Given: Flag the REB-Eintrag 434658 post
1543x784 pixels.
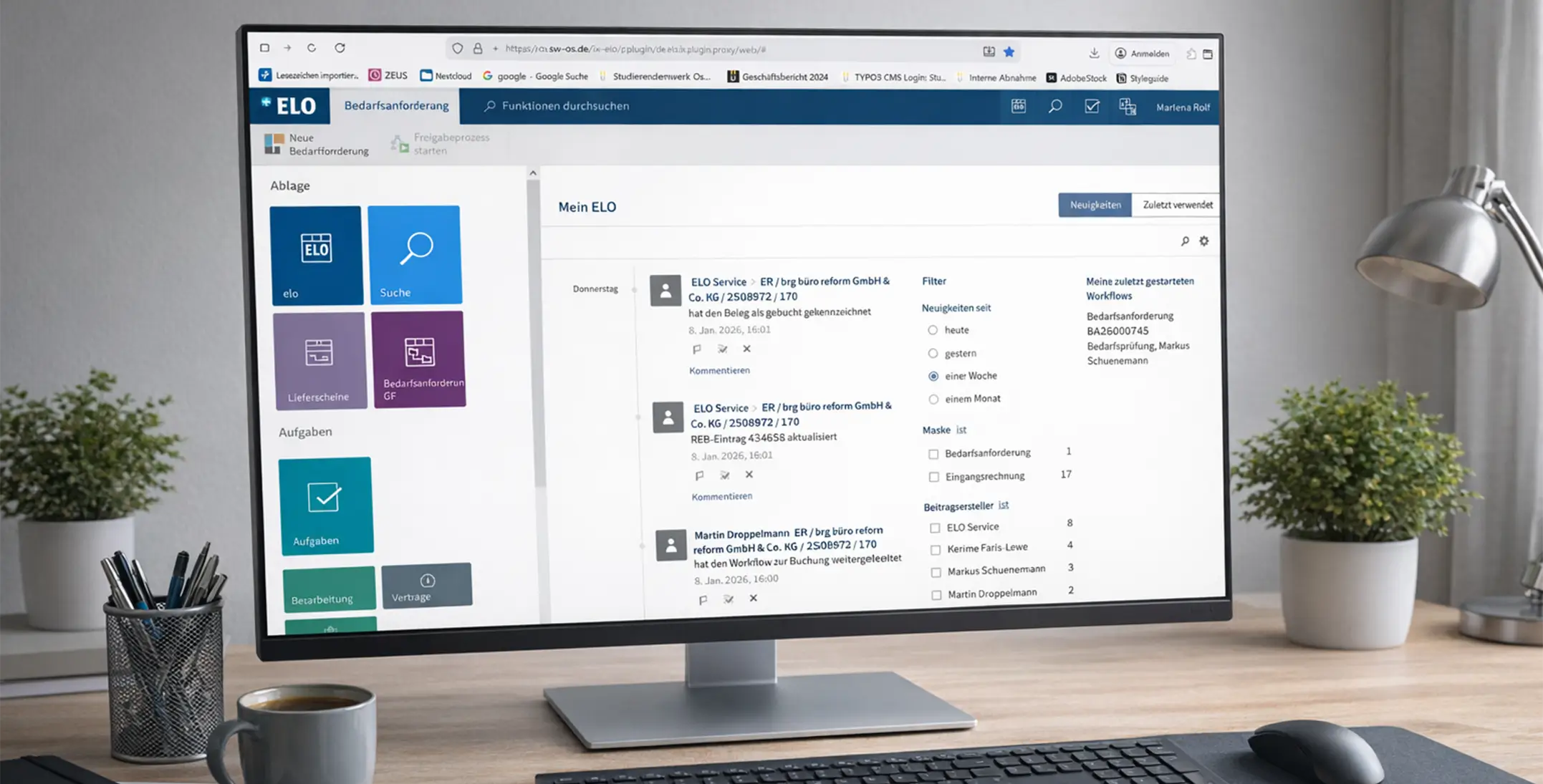Looking at the screenshot, I should [x=699, y=475].
